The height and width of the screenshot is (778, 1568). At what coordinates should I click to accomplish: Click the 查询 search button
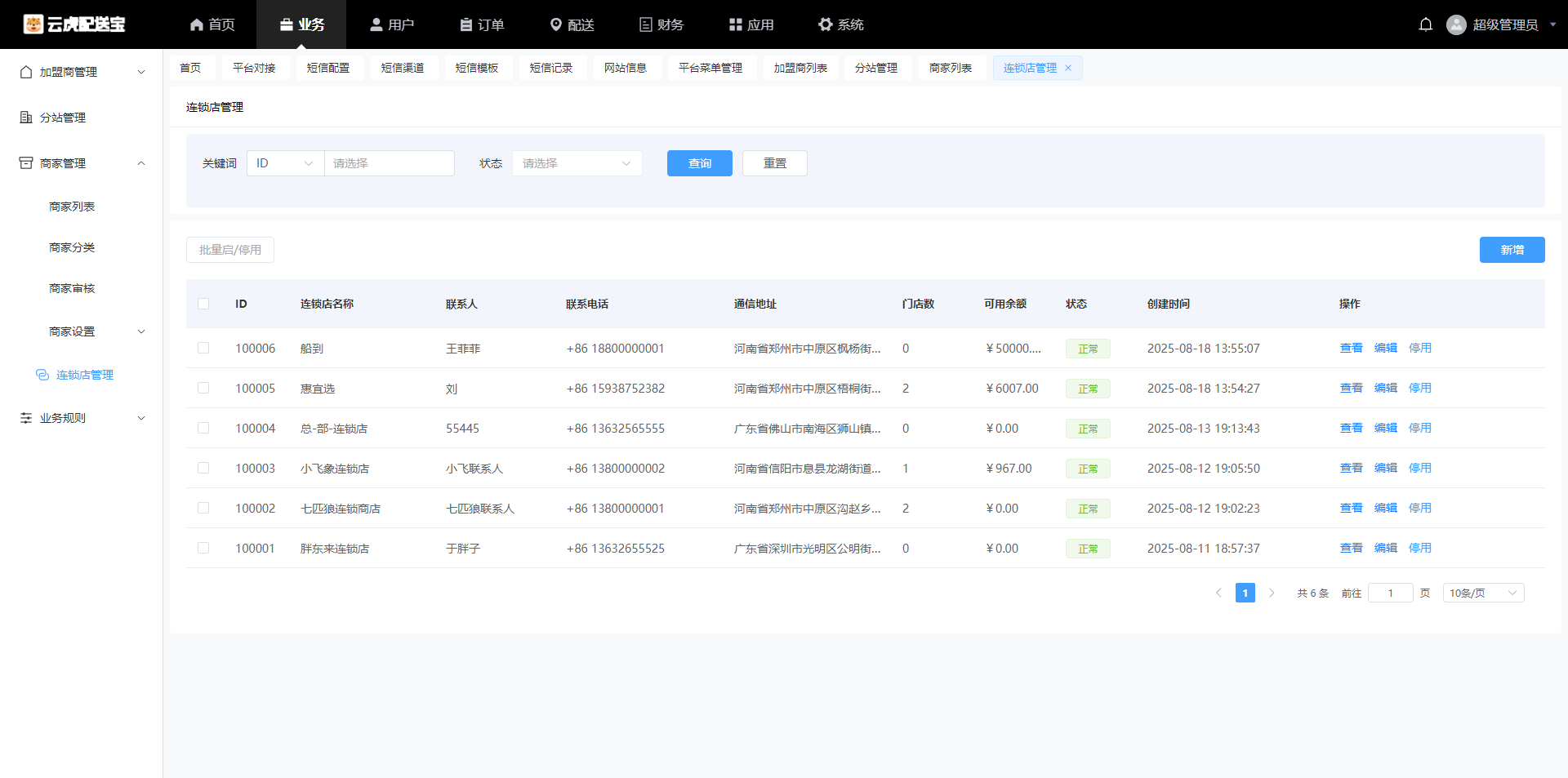(700, 163)
